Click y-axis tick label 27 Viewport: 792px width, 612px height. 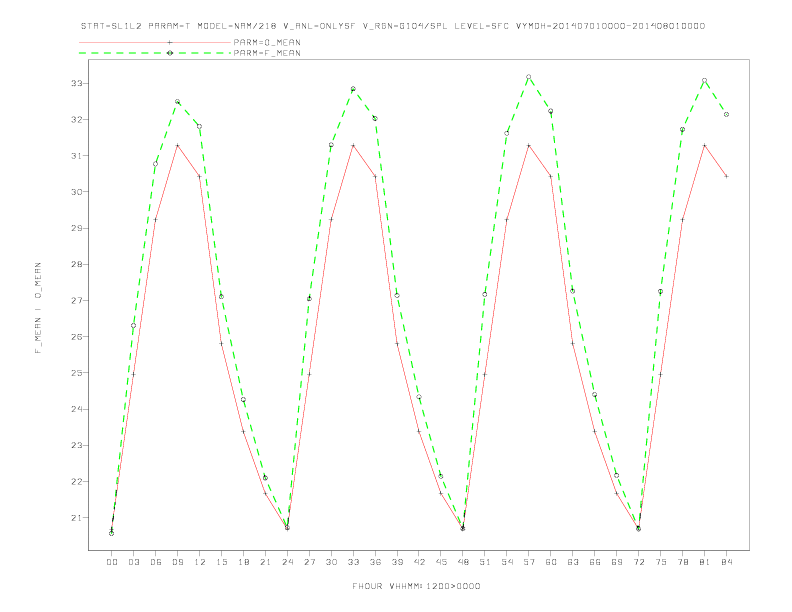[77, 300]
